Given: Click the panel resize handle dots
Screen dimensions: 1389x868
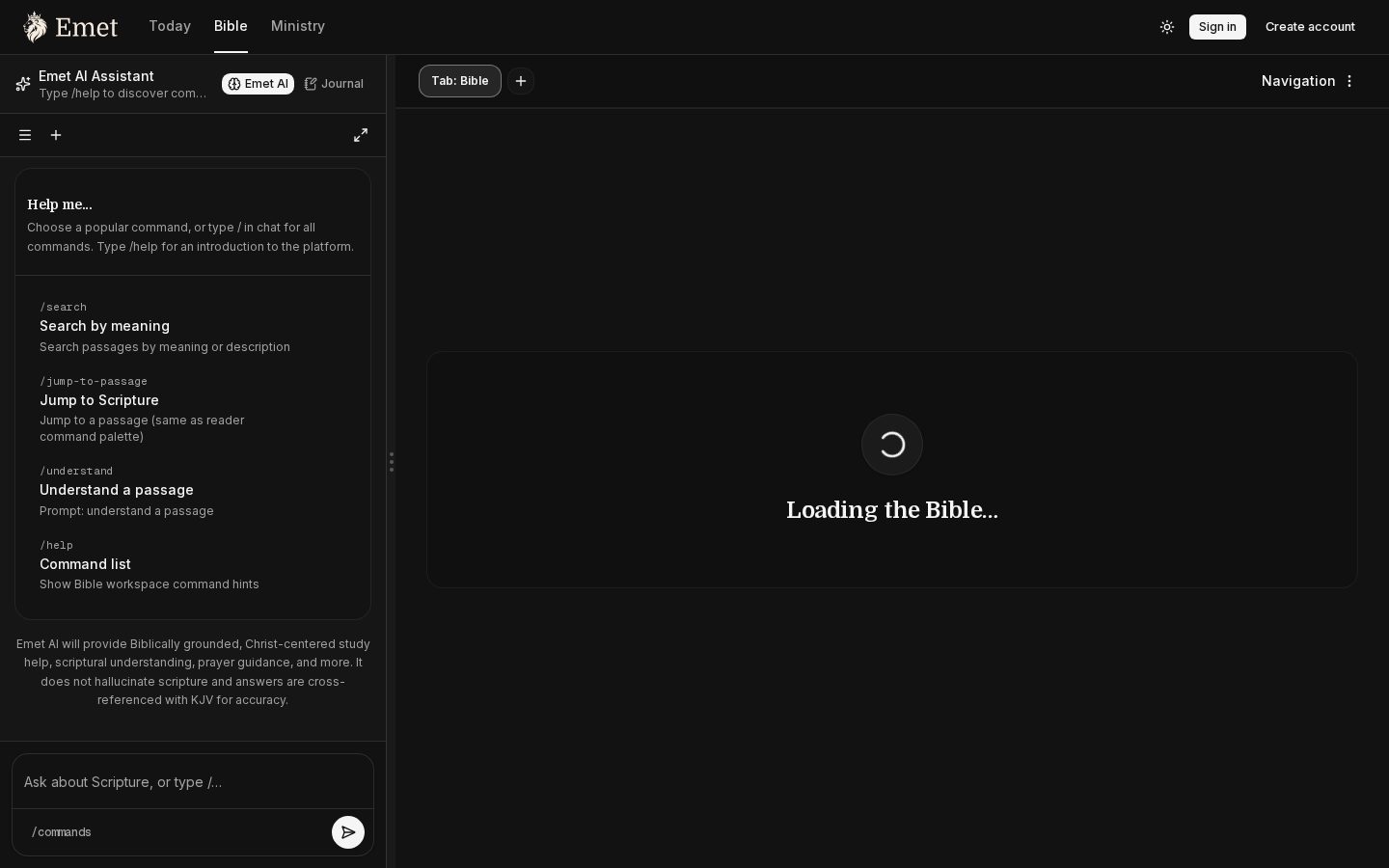Looking at the screenshot, I should [391, 462].
